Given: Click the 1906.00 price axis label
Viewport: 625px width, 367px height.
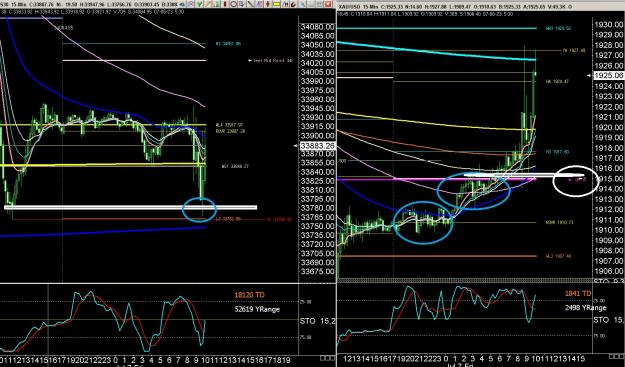Looking at the screenshot, I should (608, 271).
